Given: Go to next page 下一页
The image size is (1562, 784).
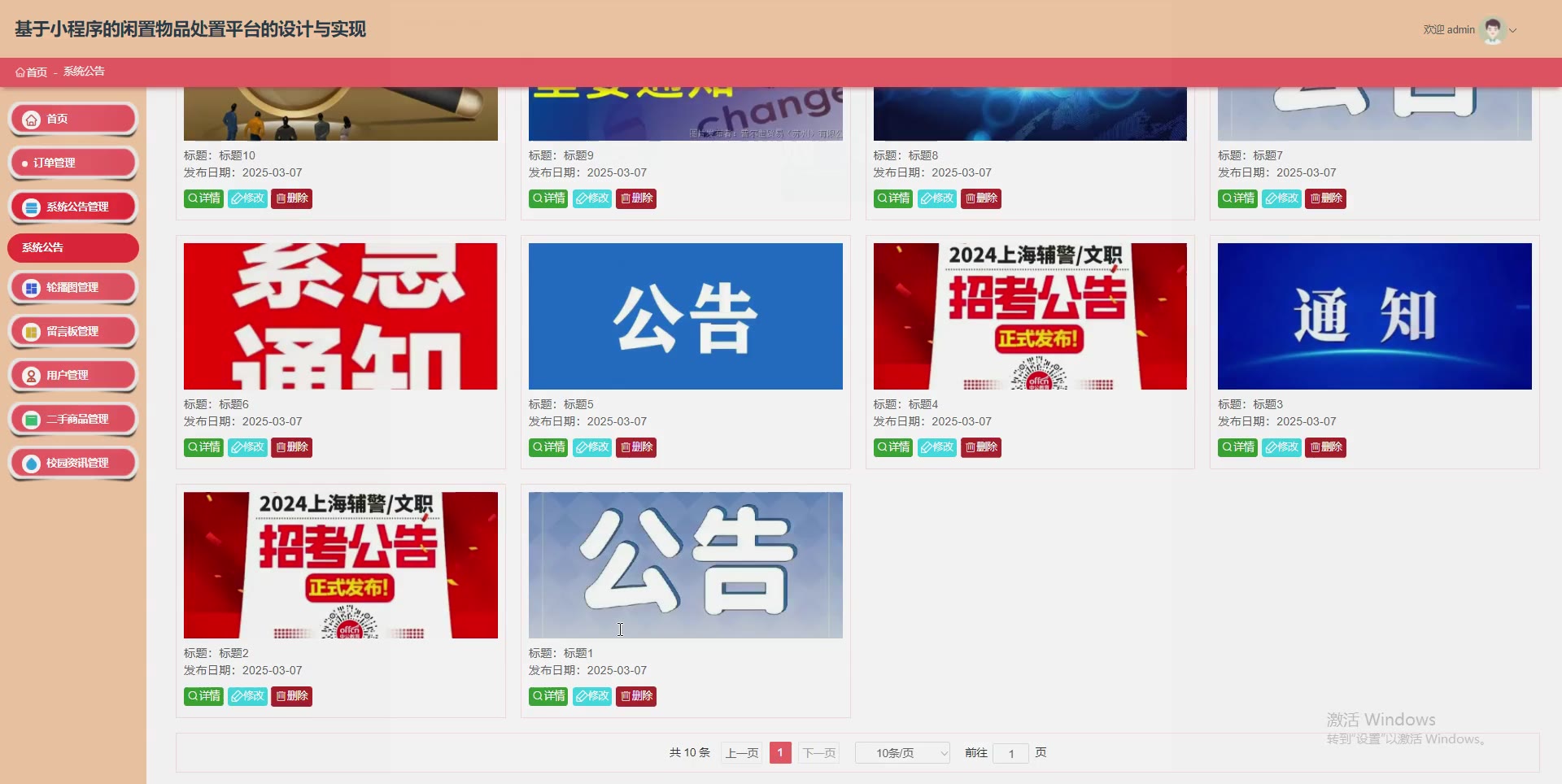Looking at the screenshot, I should [x=819, y=753].
